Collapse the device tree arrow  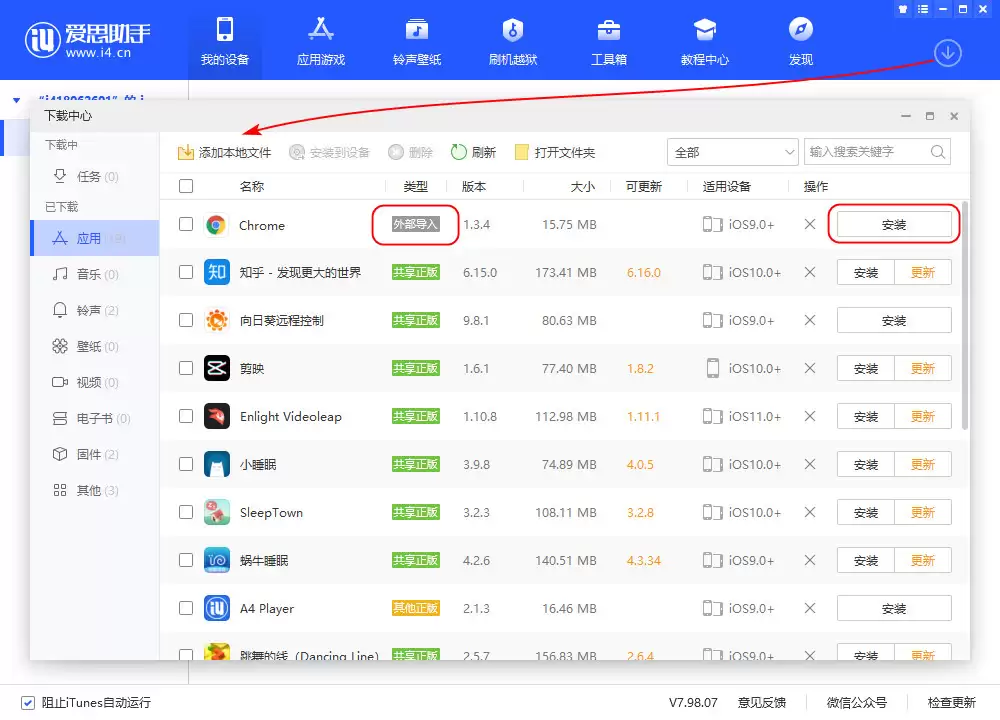click(x=17, y=99)
